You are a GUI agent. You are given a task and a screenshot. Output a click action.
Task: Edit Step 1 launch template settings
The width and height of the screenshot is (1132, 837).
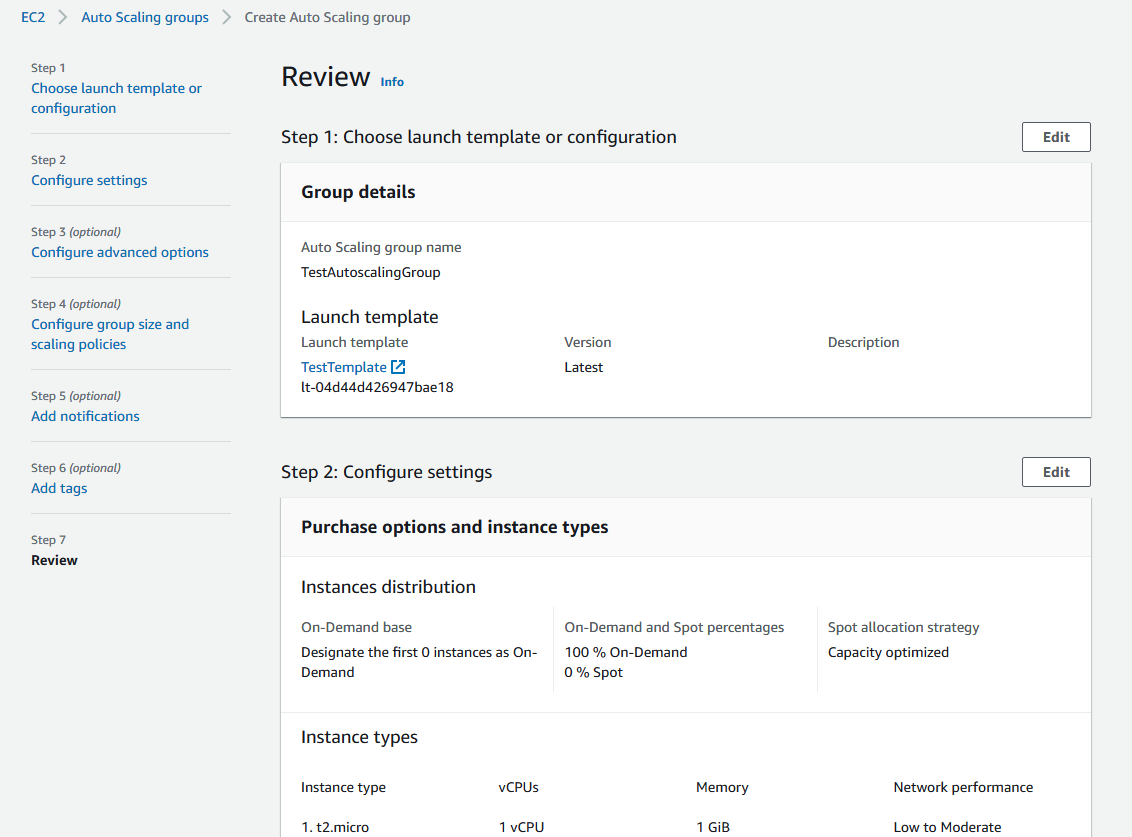coord(1056,137)
